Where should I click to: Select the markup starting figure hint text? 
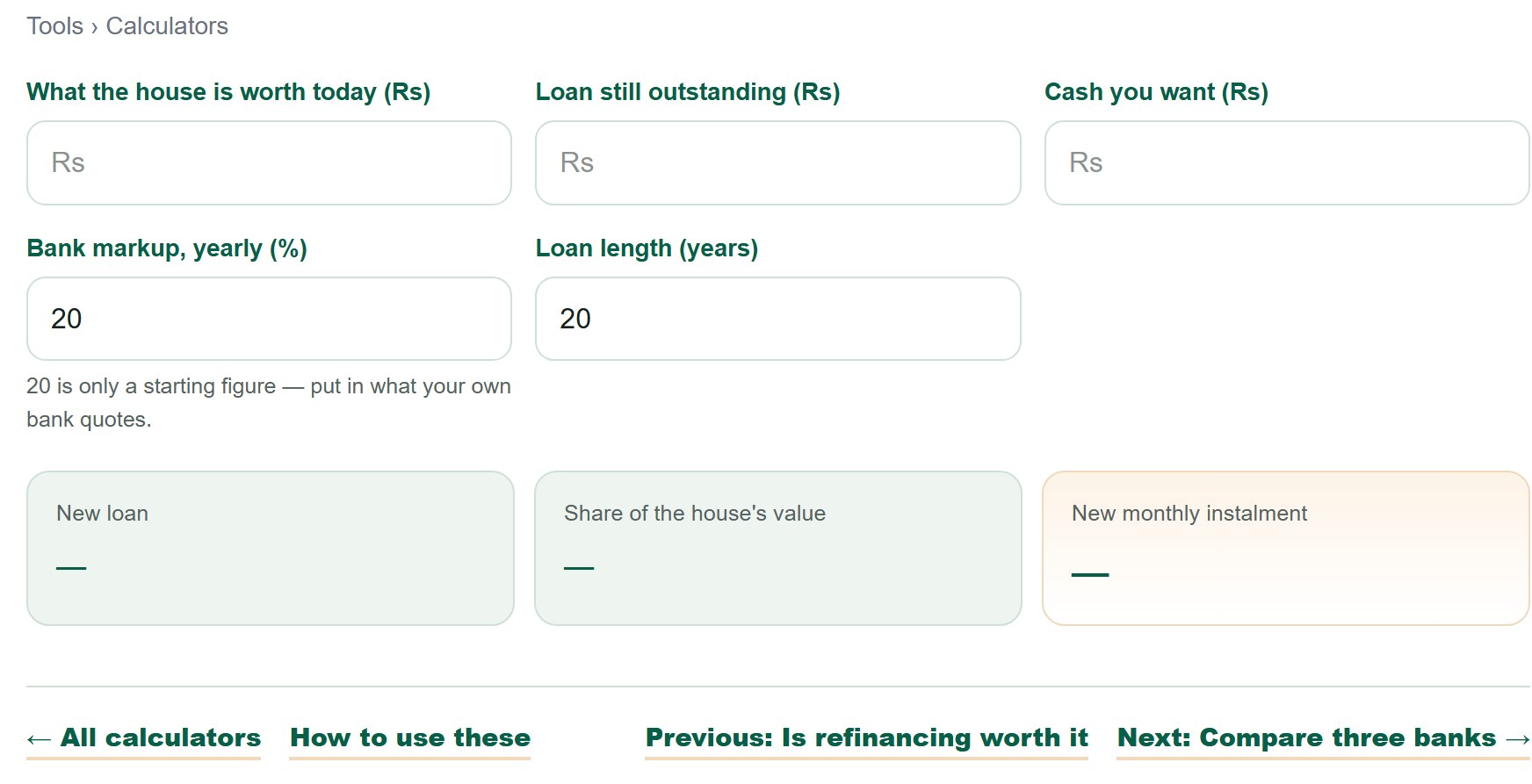click(269, 403)
